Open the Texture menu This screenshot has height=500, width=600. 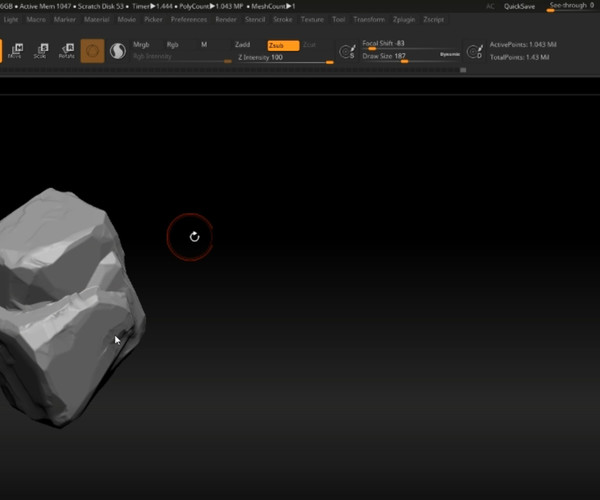pyautogui.click(x=312, y=19)
